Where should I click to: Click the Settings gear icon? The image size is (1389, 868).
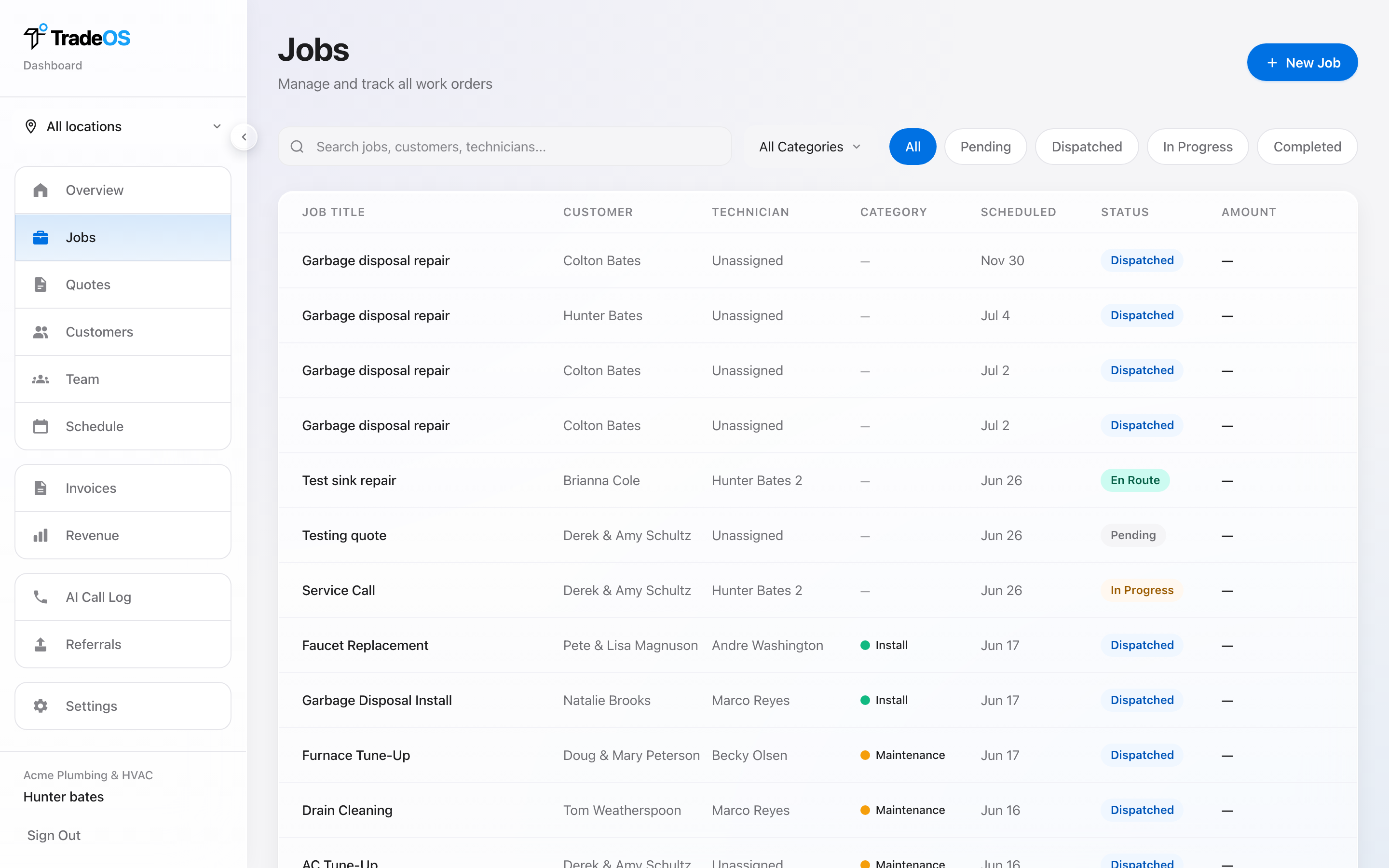(x=40, y=705)
